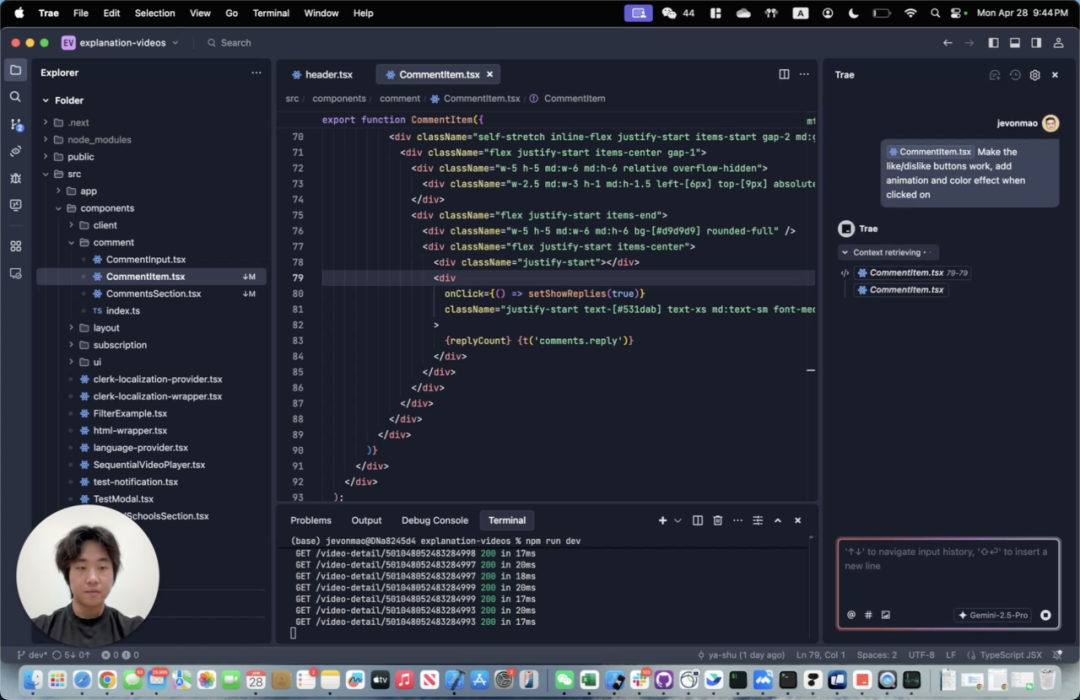Open CommentsSection.tsx from the file tree

[153, 294]
